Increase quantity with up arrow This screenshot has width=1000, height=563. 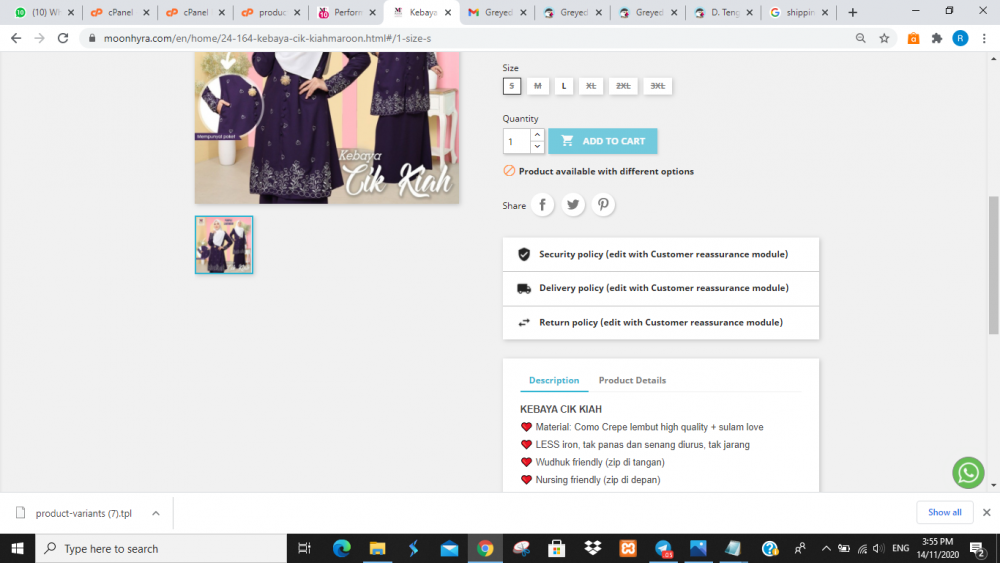click(537, 135)
